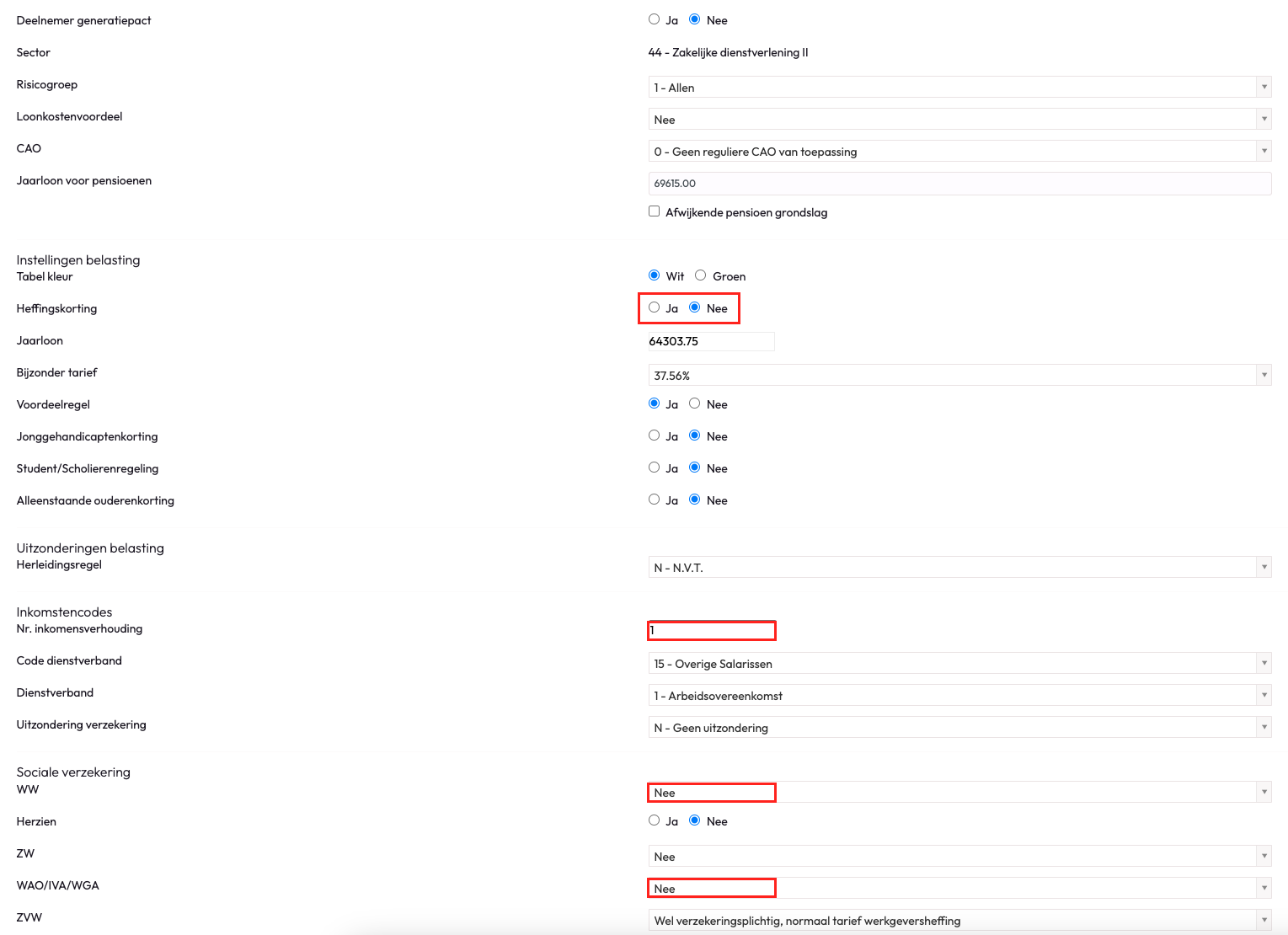Select Groen table color radio button
Viewport: 1288px width, 935px height.
tap(700, 275)
